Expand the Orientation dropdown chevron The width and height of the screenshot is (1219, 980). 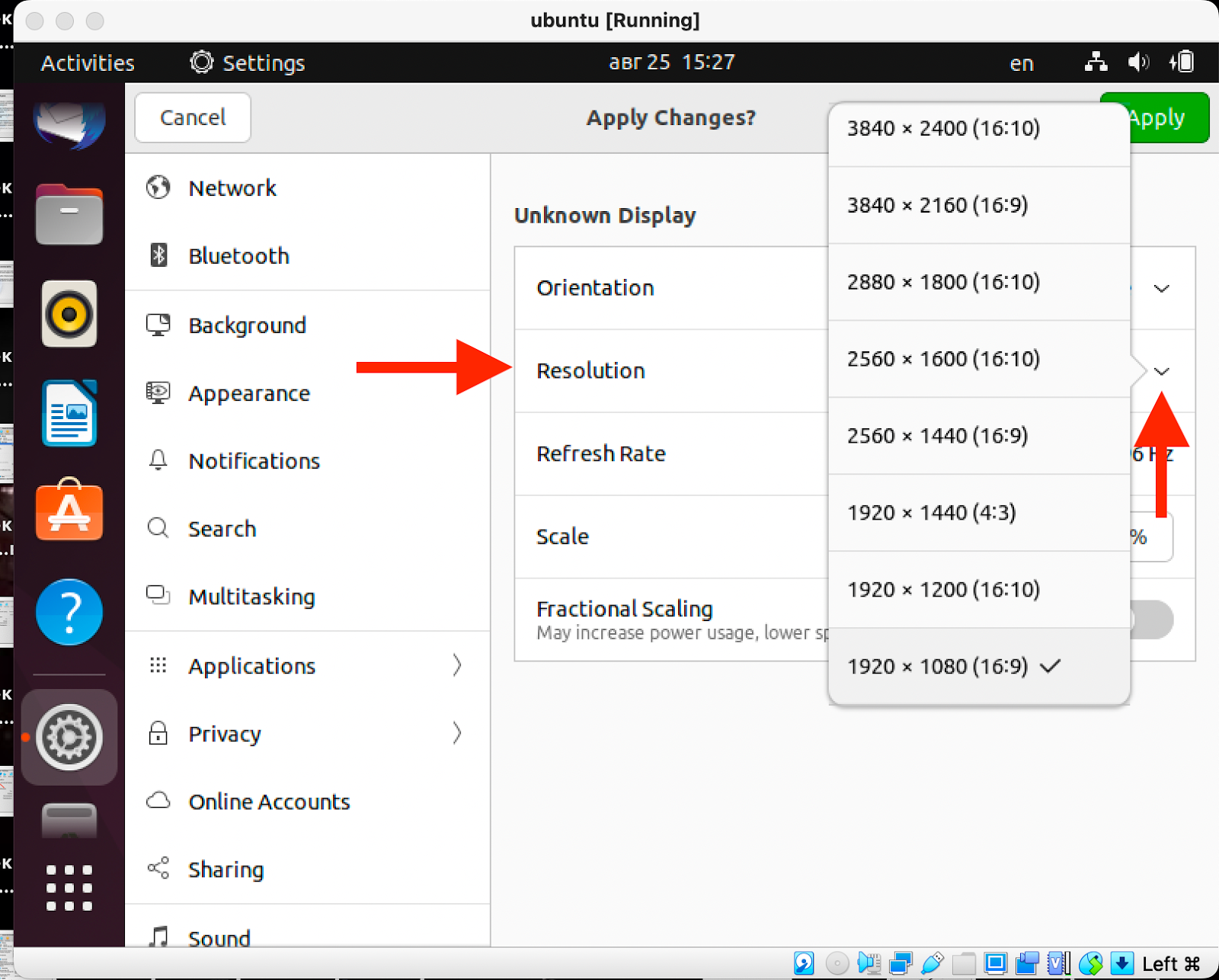coord(1161,289)
